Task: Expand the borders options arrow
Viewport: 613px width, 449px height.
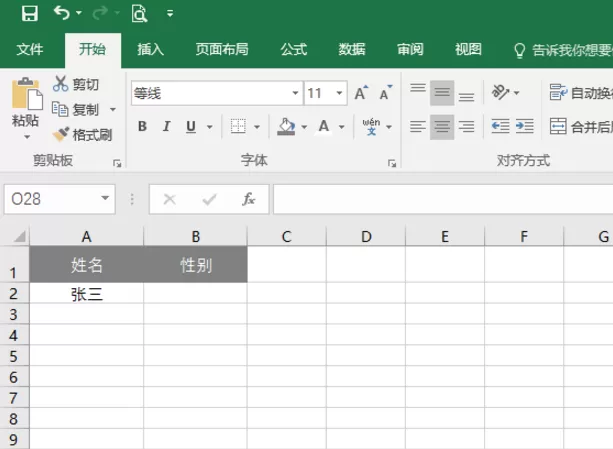Action: coord(257,127)
